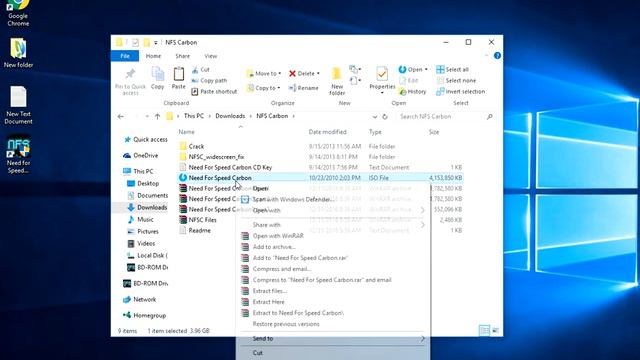Viewport: 640px width, 360px height.
Task: Click the Copy ribbon icon
Action: pyautogui.click(x=158, y=74)
